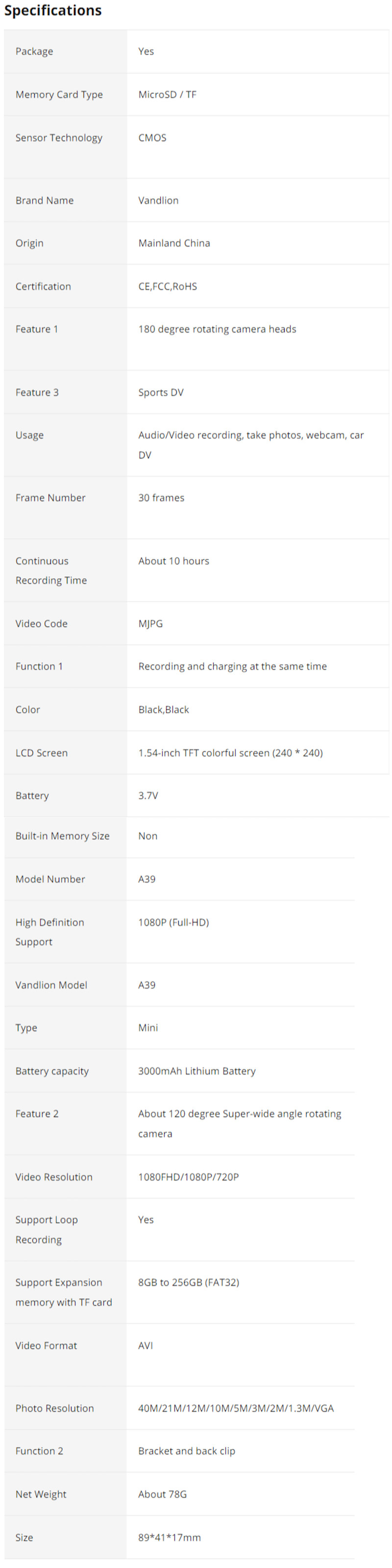This screenshot has width=392, height=1568.
Task: Click the Sports DV feature value
Action: coord(160,392)
